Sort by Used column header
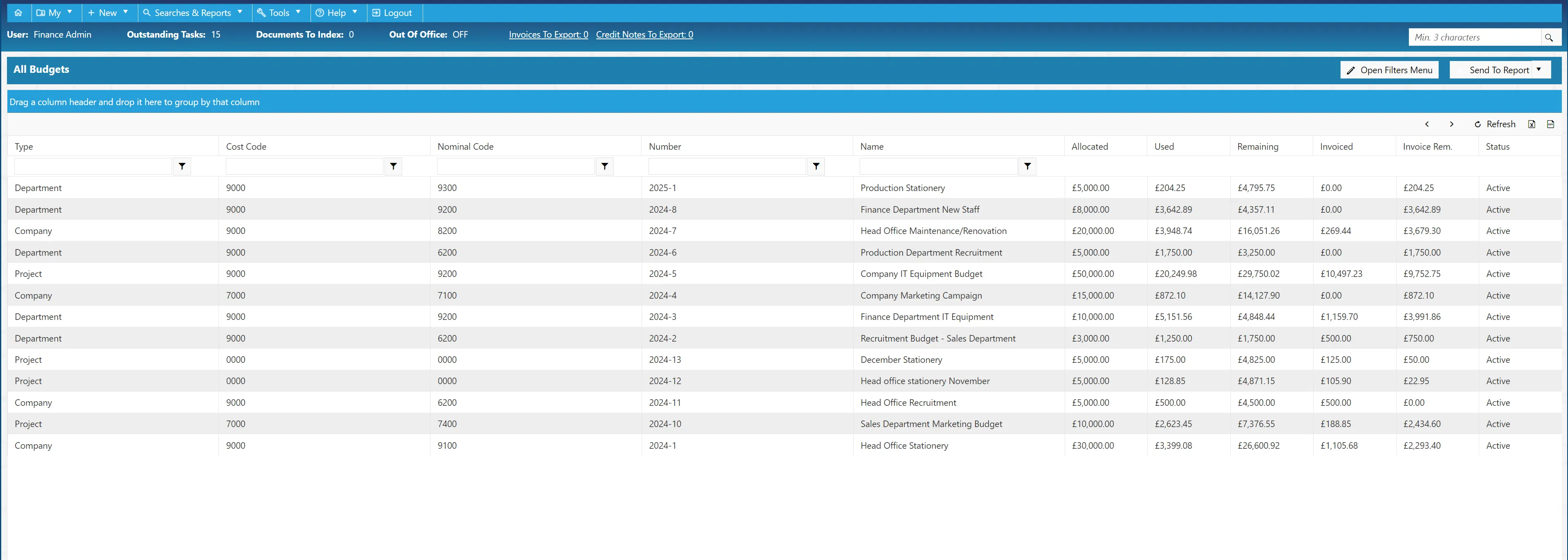 [1164, 147]
